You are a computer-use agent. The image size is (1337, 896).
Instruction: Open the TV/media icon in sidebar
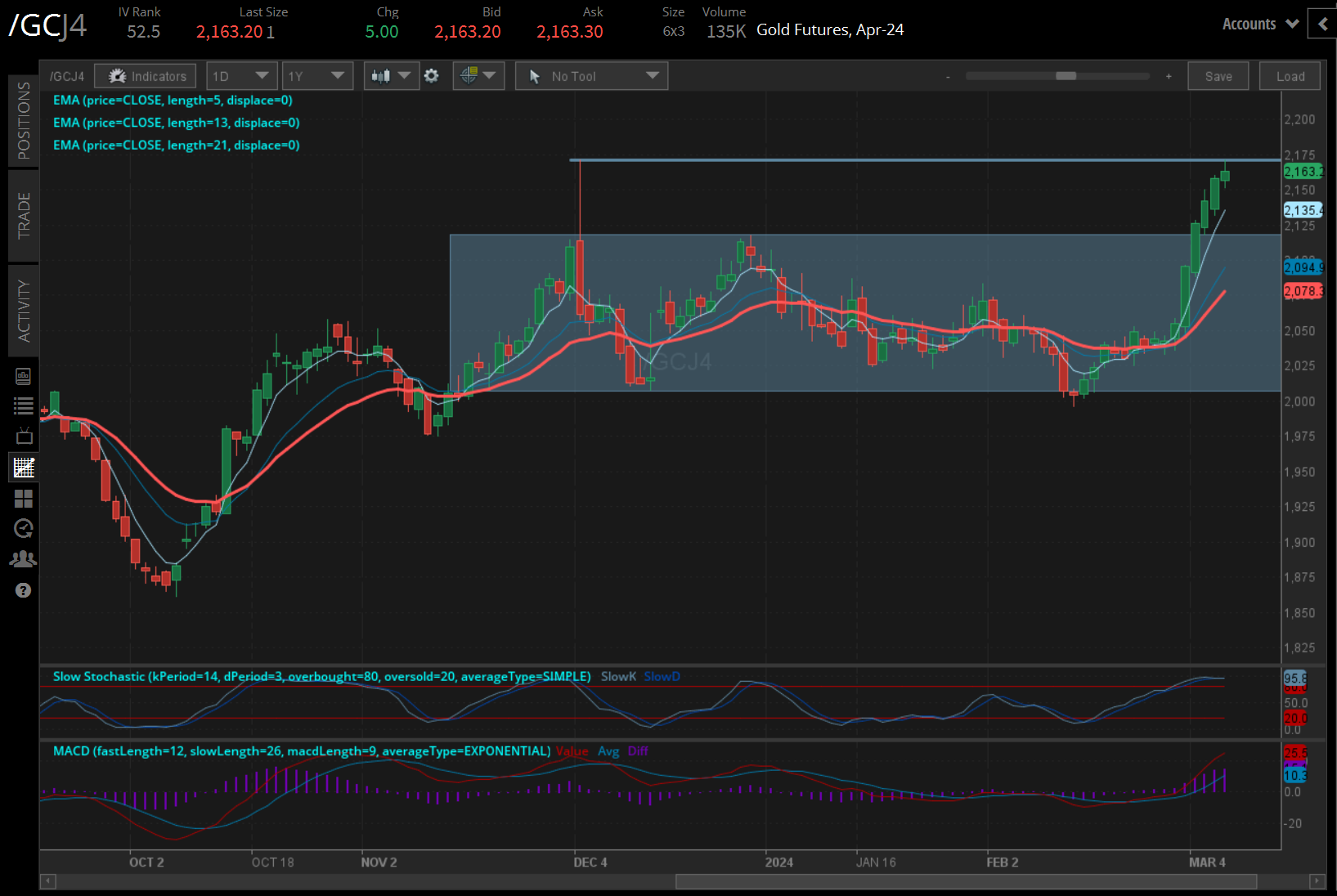point(24,436)
